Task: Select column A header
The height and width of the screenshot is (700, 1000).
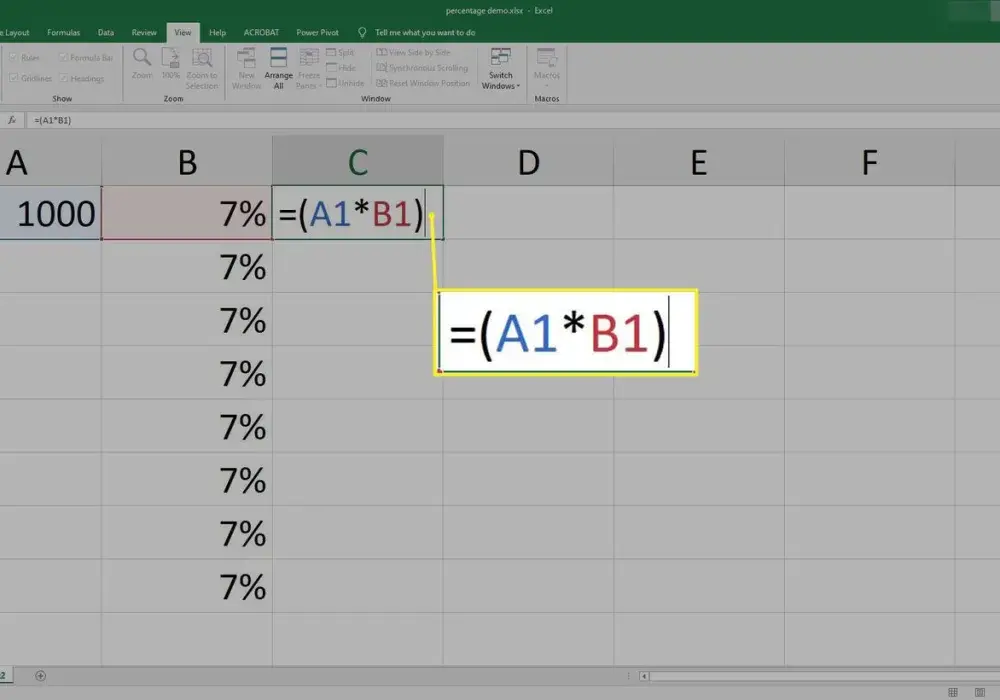Action: 50,162
